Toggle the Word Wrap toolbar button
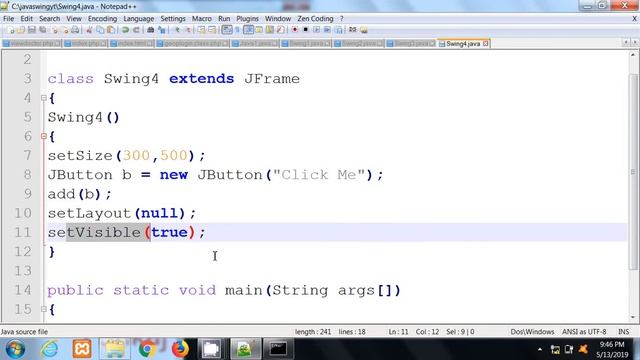This screenshot has height=360, width=640. [x=227, y=30]
